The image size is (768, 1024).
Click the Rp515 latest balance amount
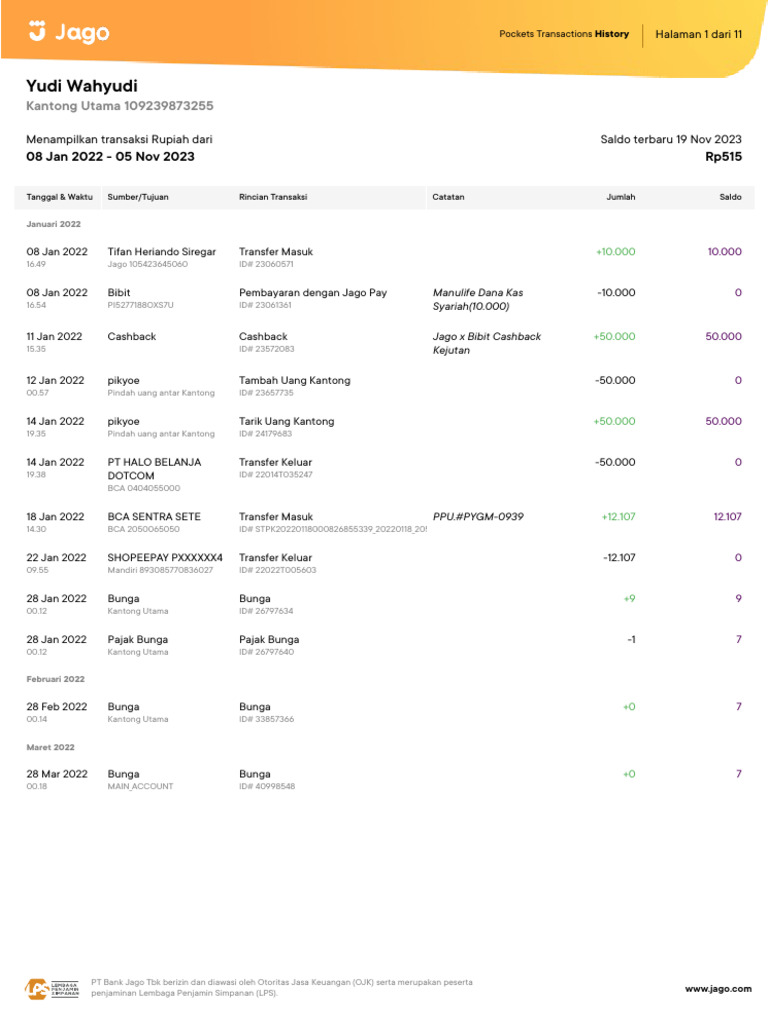(723, 156)
